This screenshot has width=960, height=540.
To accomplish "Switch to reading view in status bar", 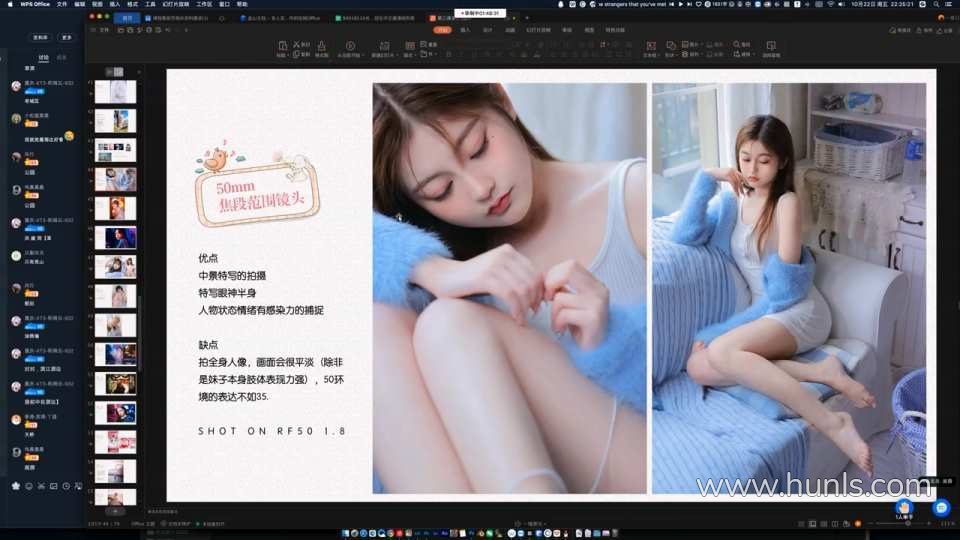I will 834,524.
